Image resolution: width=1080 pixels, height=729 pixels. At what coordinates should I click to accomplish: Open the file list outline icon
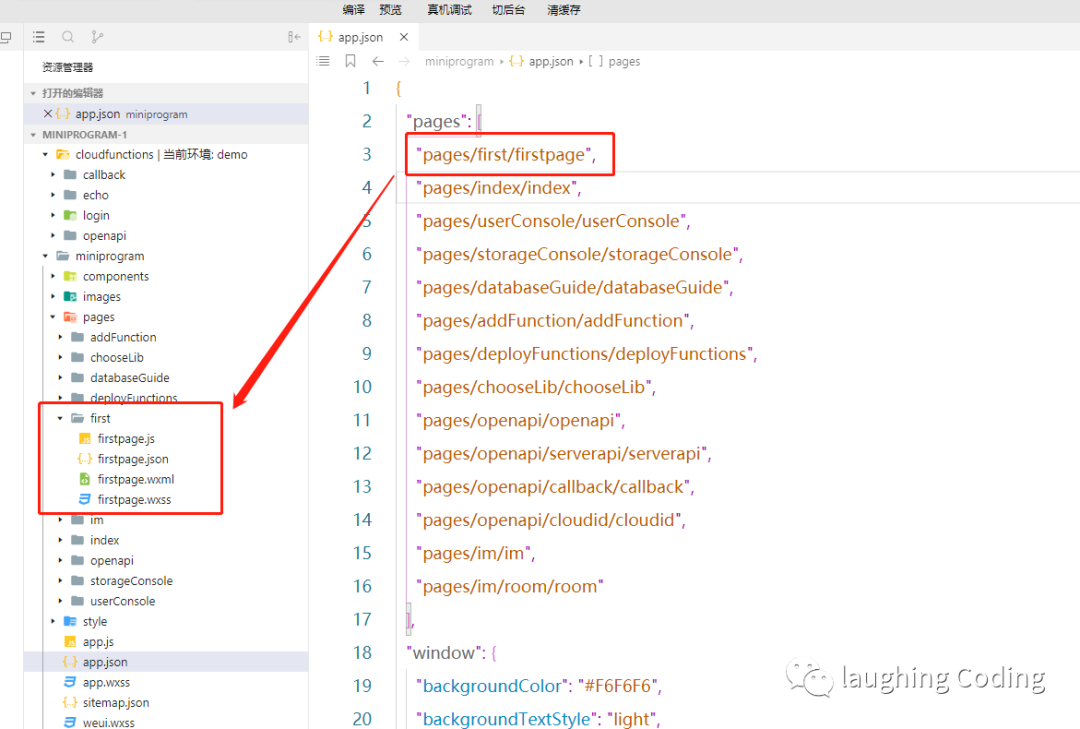39,37
